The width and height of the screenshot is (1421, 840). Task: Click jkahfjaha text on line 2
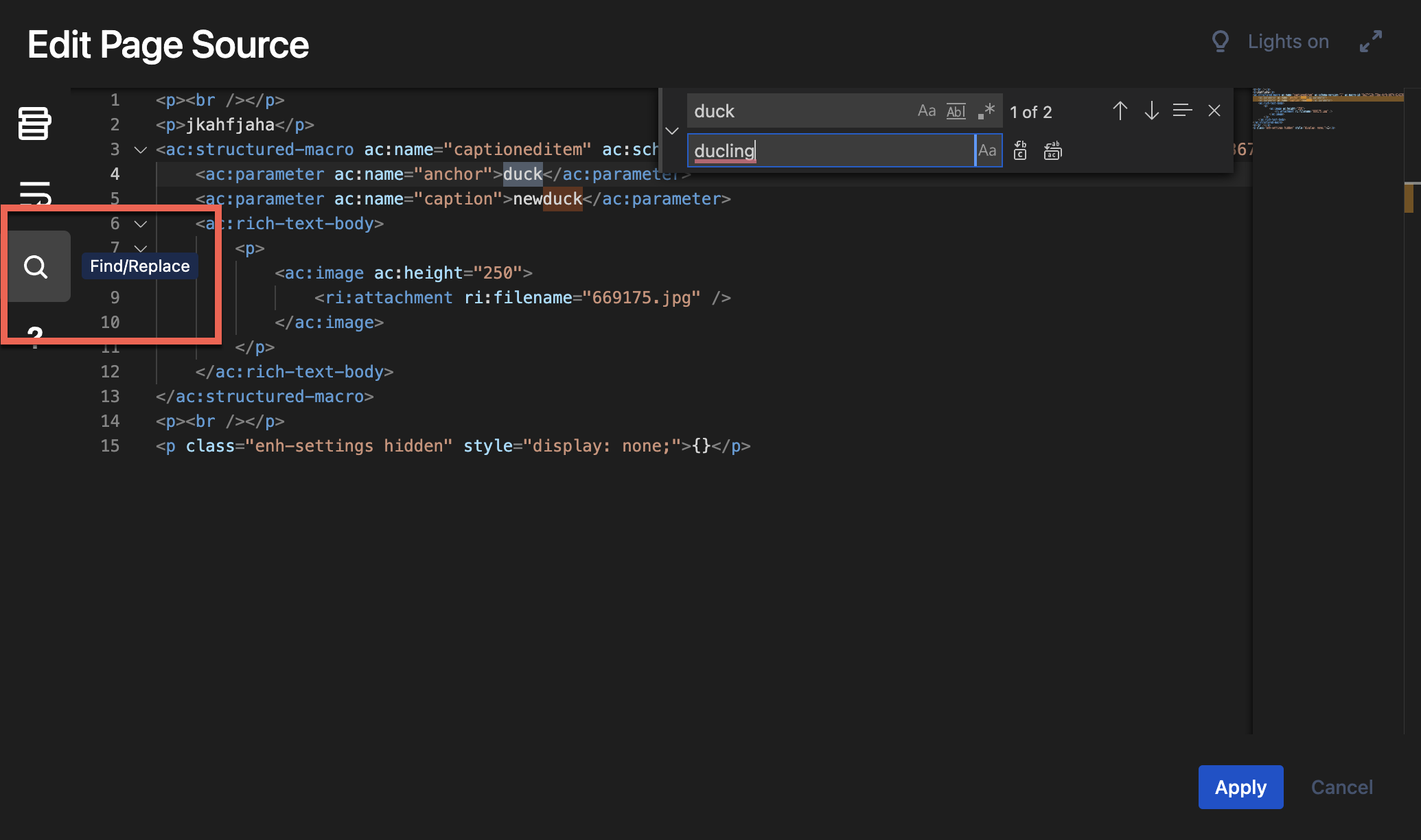pos(230,125)
